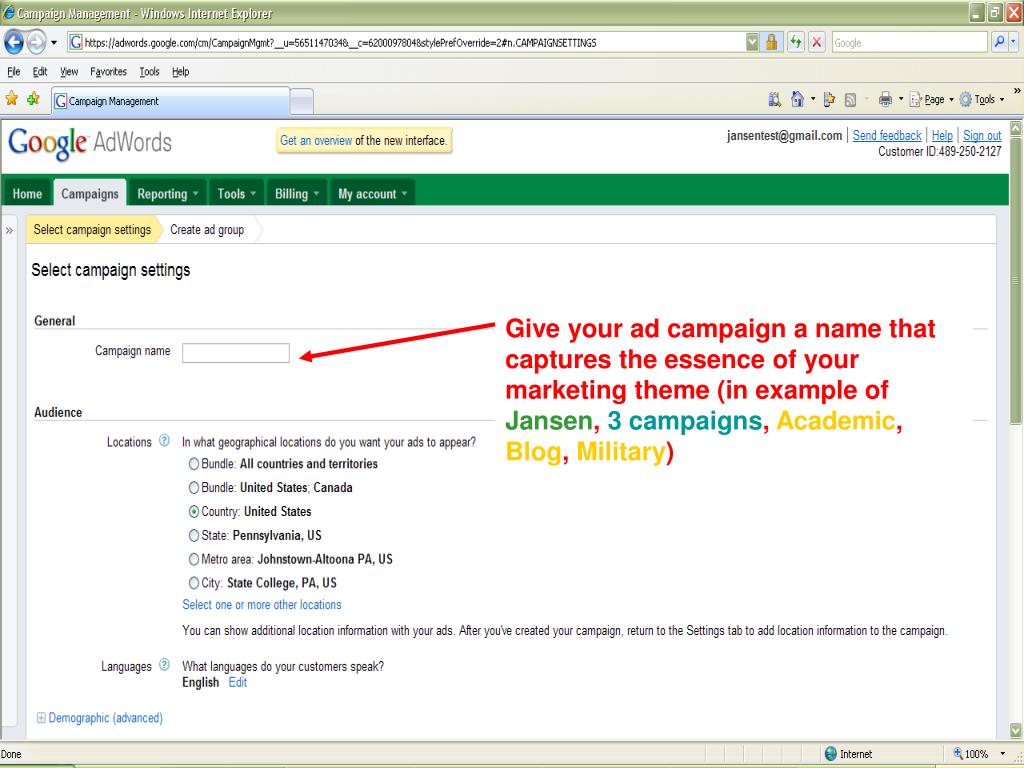Screen dimensions: 1024x768
Task: Go back with the browser Back arrow
Action: [x=14, y=42]
